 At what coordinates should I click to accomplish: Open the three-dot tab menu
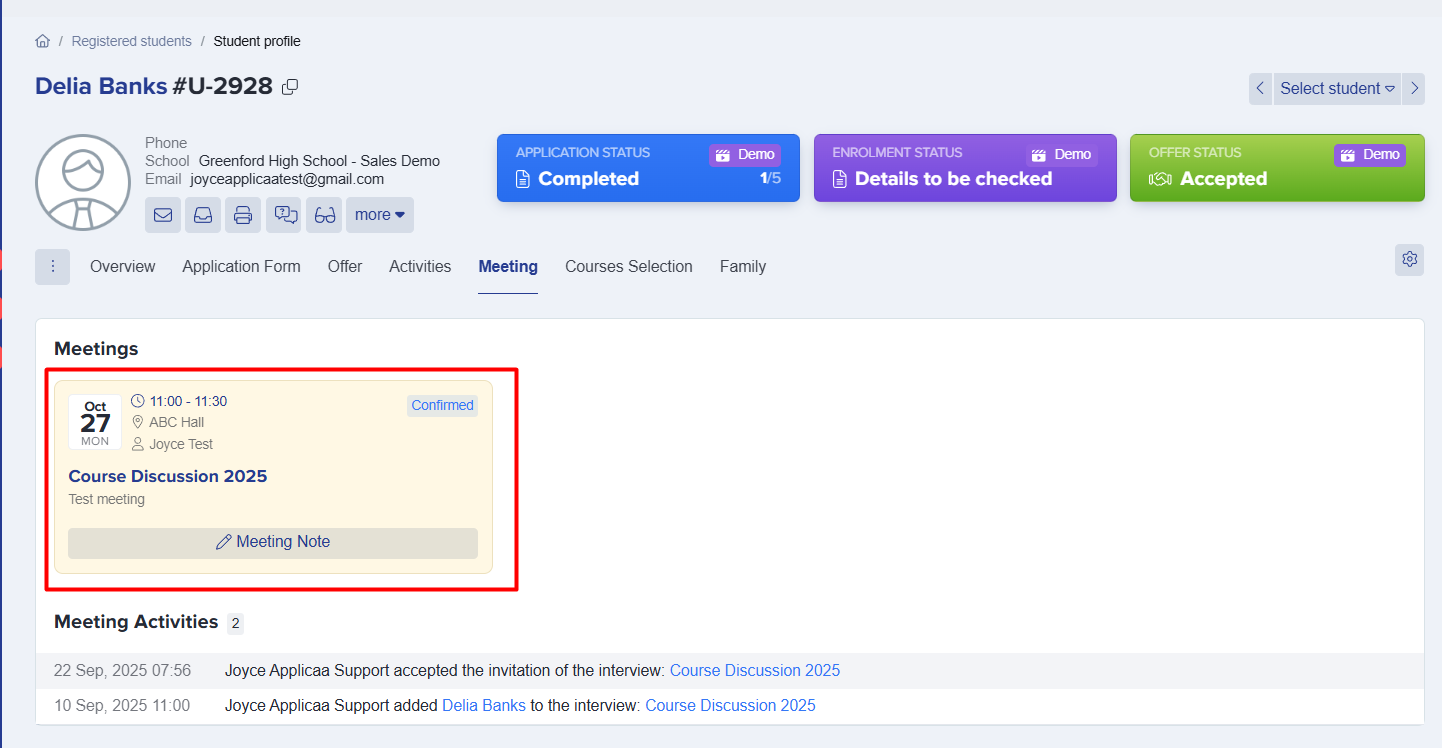(52, 267)
